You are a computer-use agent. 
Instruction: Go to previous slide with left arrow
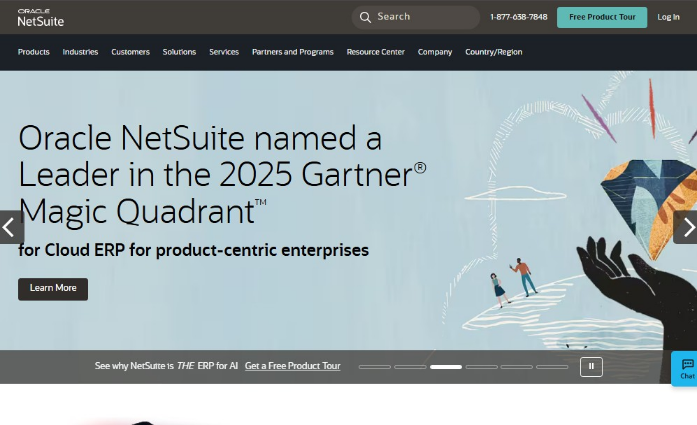[x=12, y=227]
